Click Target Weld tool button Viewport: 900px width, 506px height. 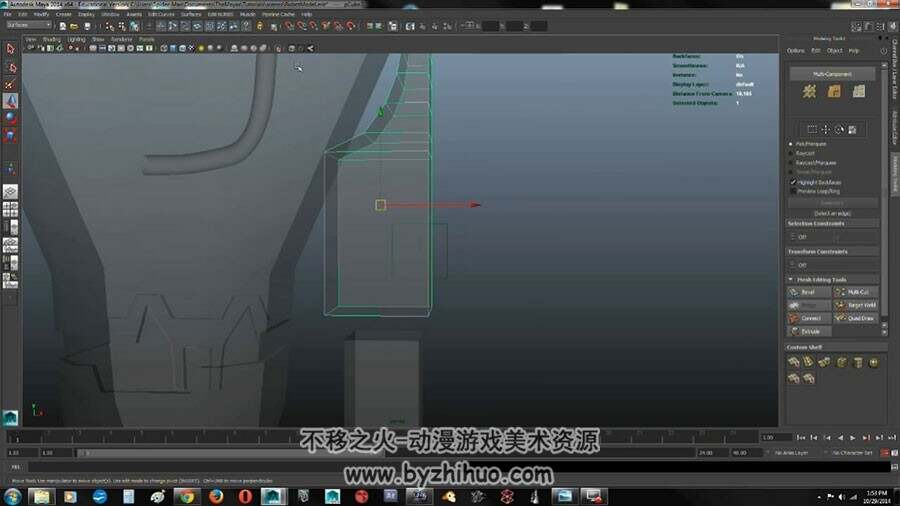coord(856,305)
